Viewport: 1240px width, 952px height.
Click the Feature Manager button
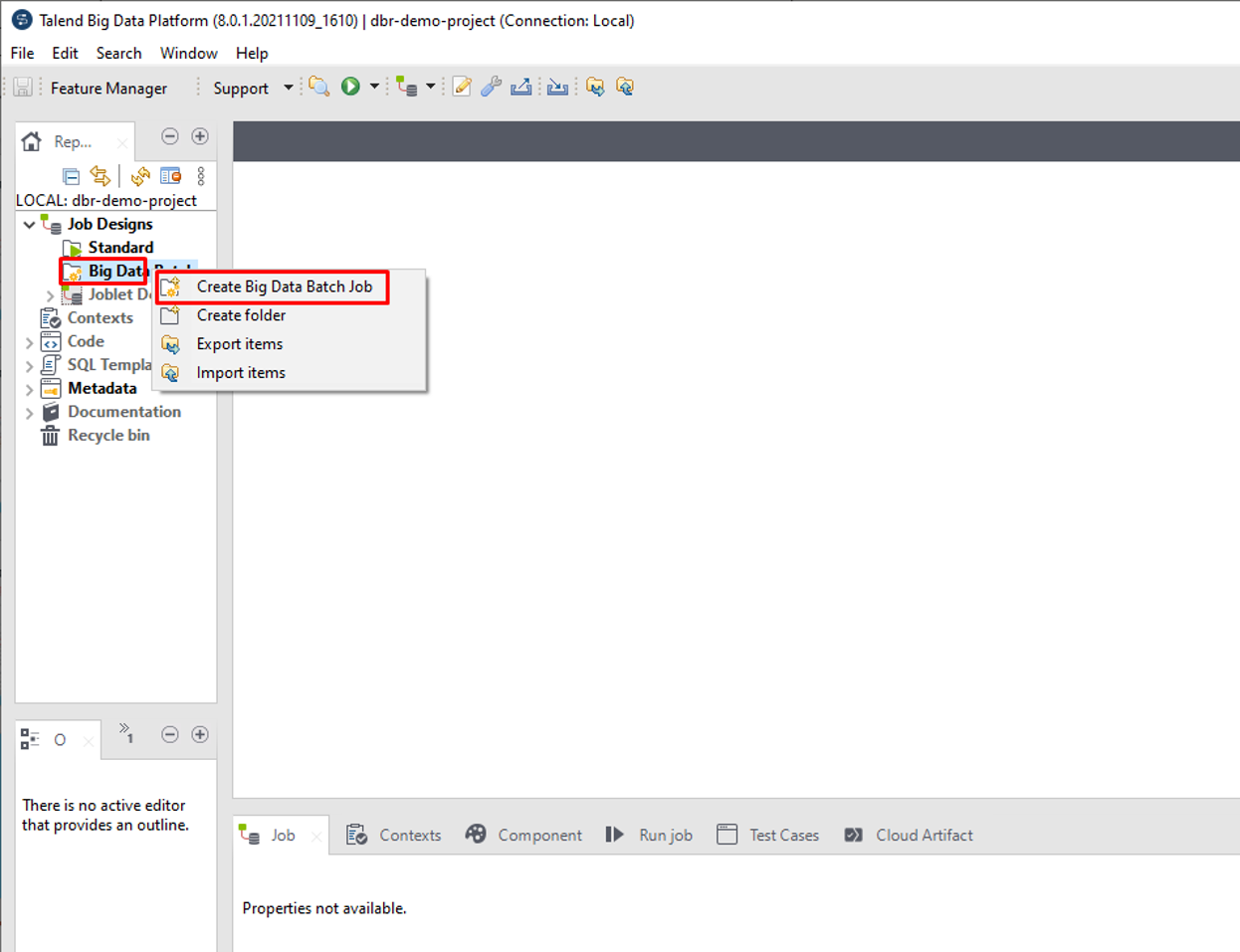[108, 89]
